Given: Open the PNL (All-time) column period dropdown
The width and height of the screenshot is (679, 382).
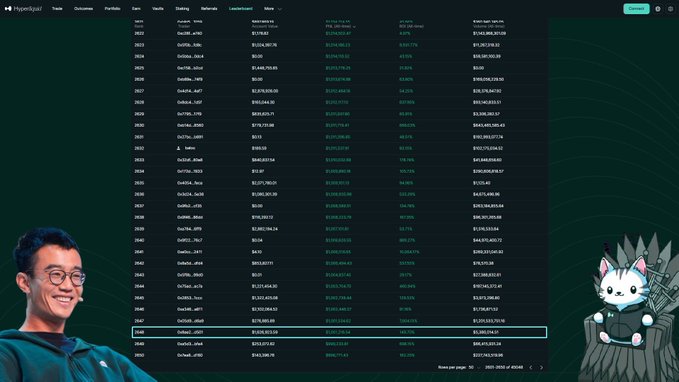Looking at the screenshot, I should (340, 26).
